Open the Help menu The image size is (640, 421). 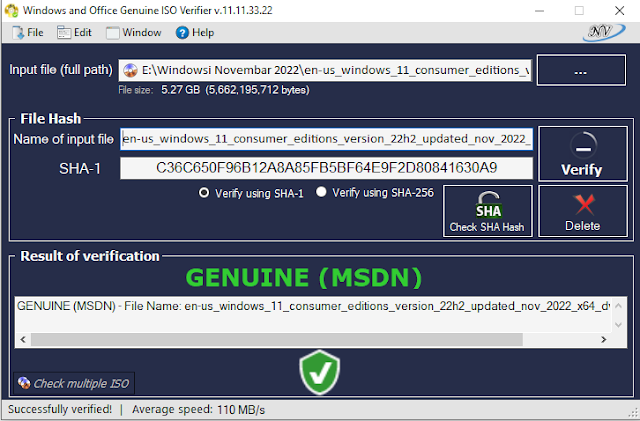point(195,33)
